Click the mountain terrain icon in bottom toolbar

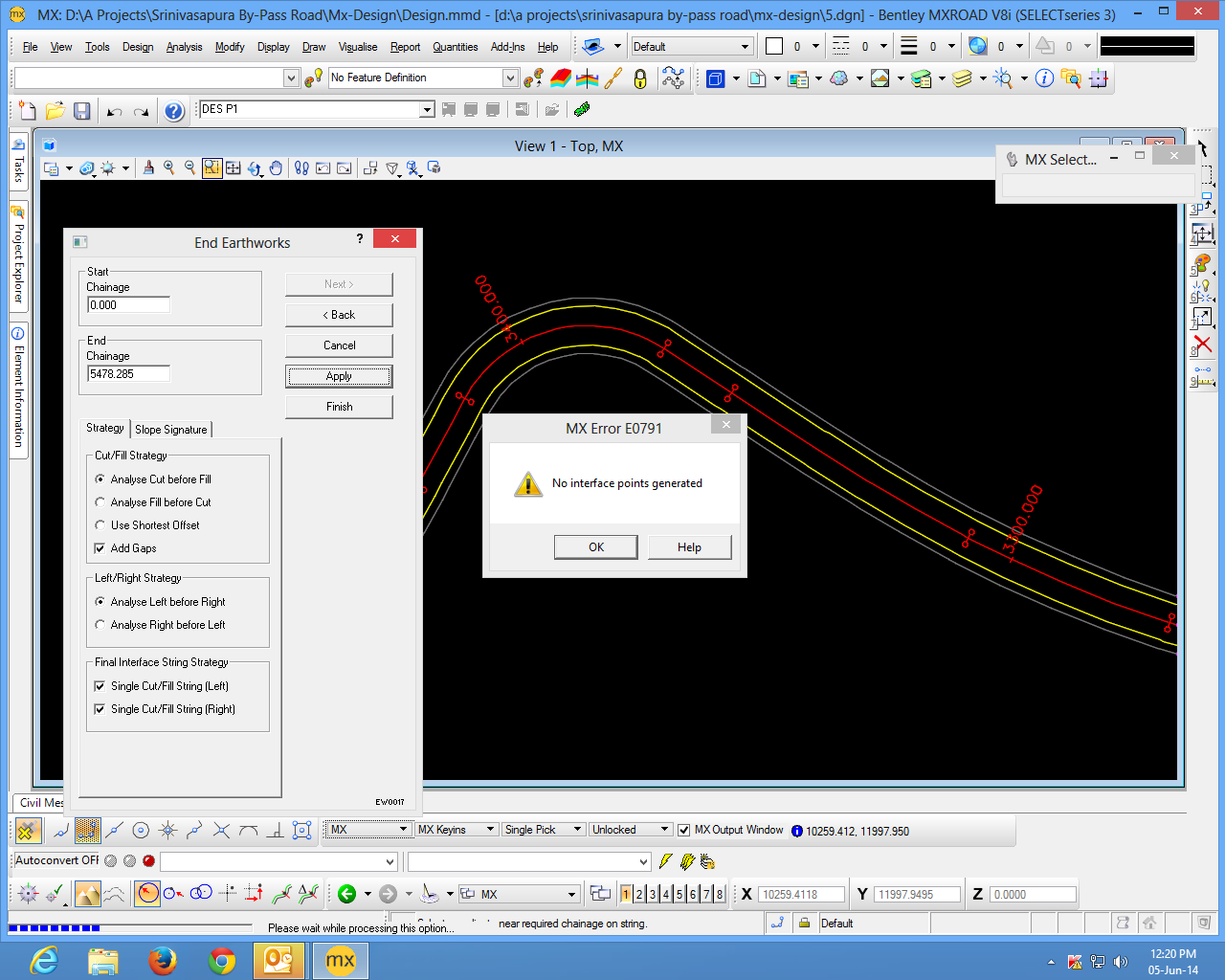click(87, 894)
